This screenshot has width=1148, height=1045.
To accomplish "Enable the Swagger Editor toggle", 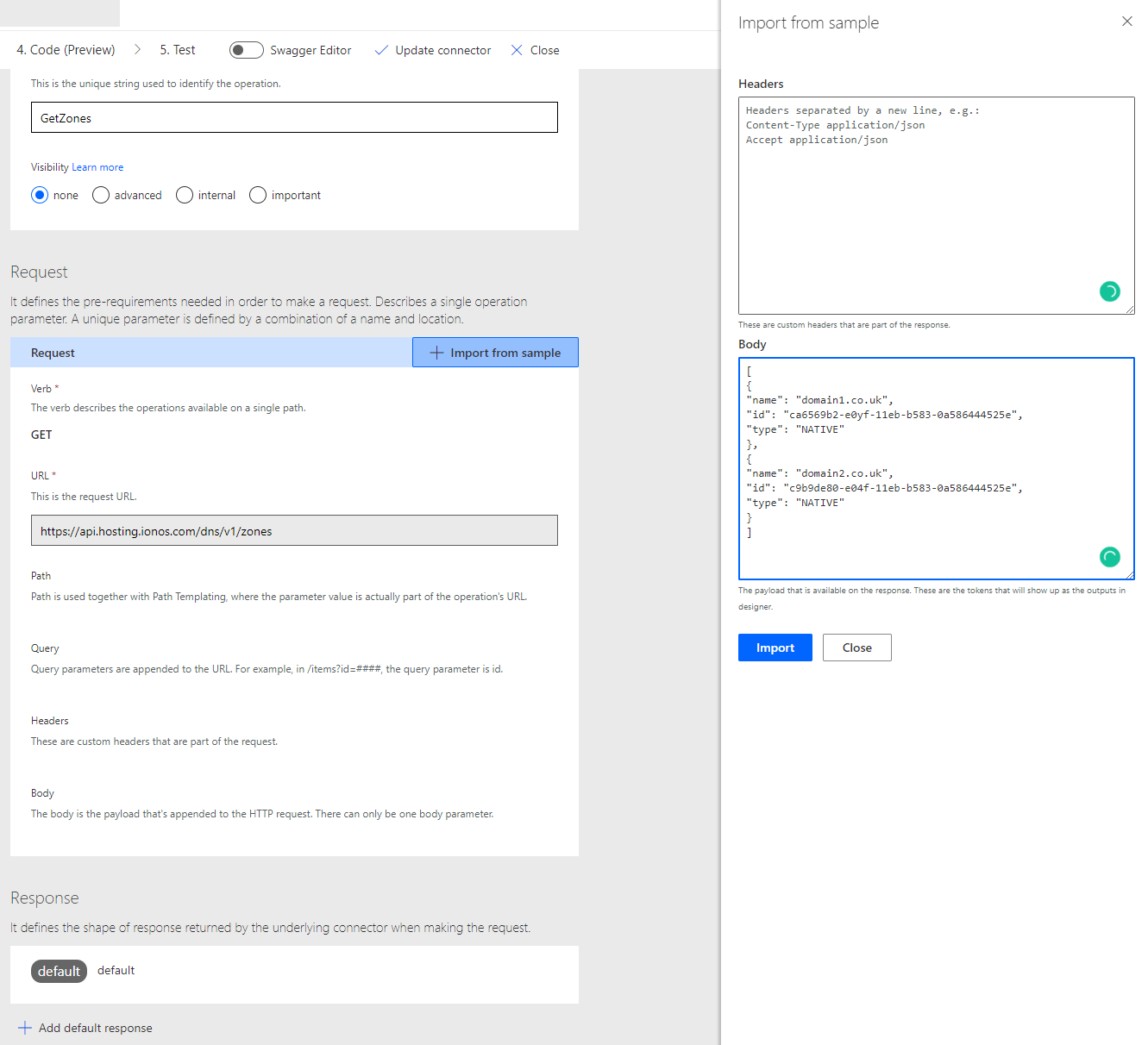I will 246,49.
